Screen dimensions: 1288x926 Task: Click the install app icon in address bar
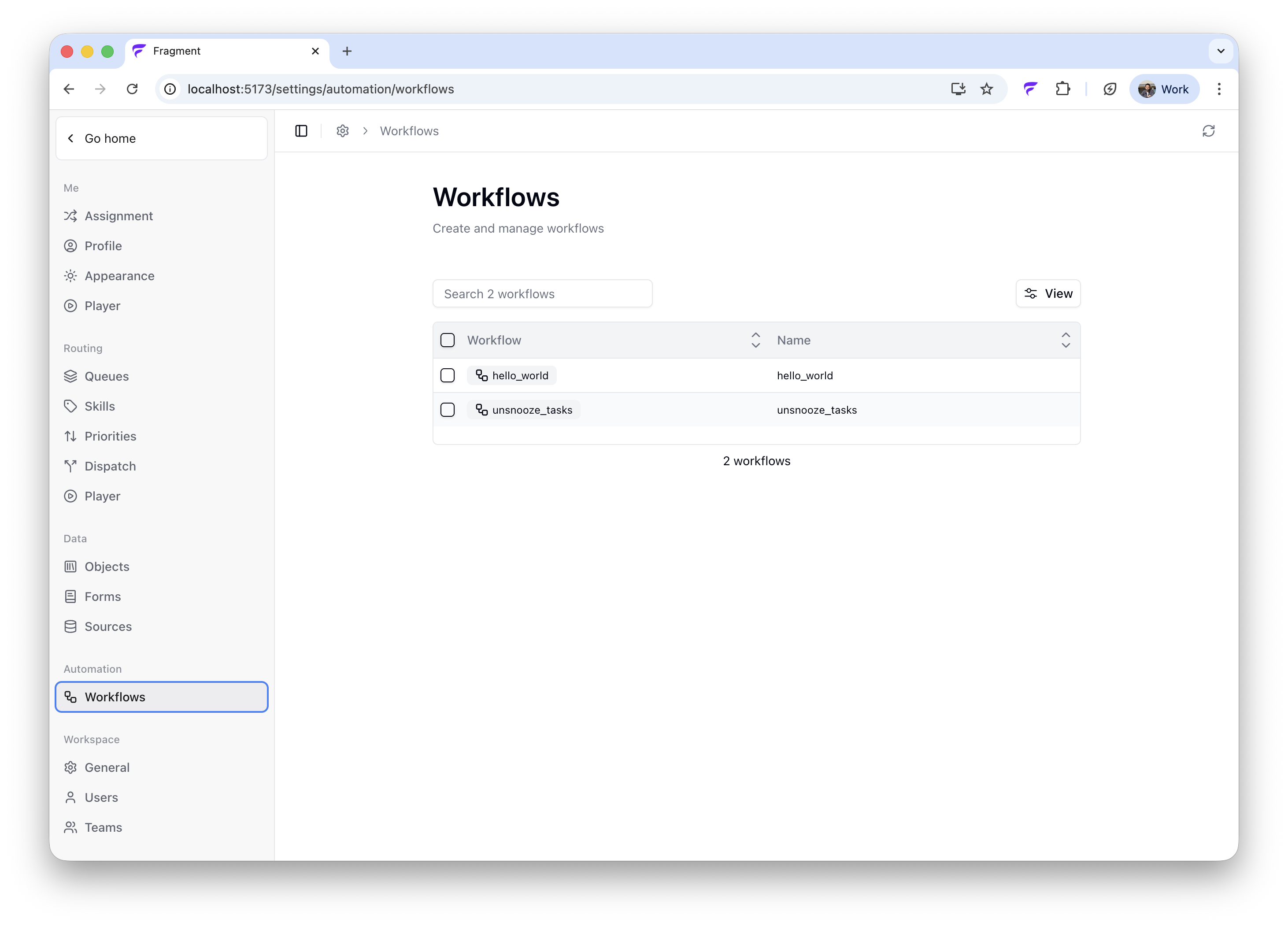[x=958, y=89]
